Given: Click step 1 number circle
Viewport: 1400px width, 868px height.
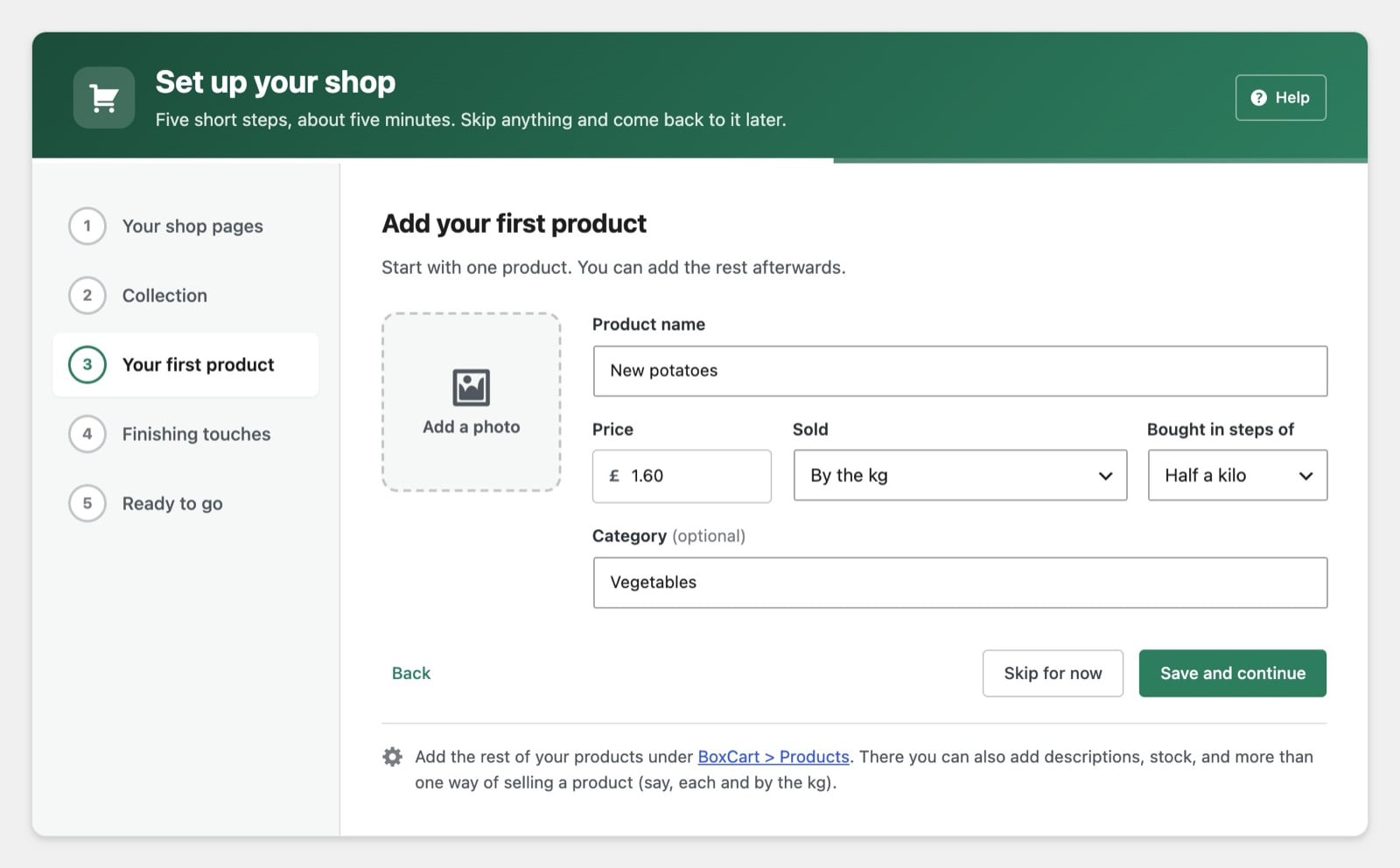Looking at the screenshot, I should [87, 226].
